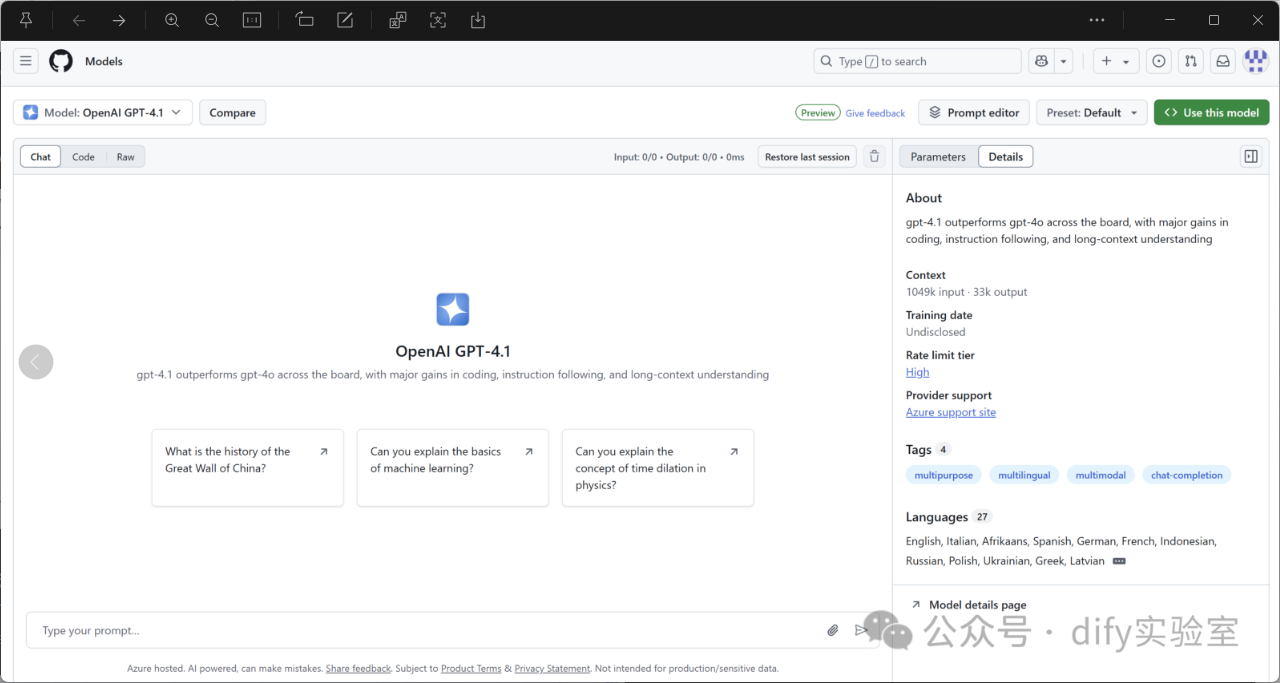Screen dimensions: 1280x683
Task: Go to previous image with back arrow
Action: 78,20
